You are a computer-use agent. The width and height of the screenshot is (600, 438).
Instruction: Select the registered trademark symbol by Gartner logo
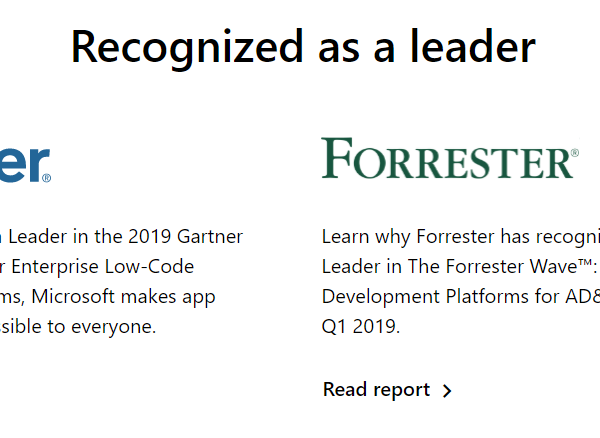(x=46, y=178)
